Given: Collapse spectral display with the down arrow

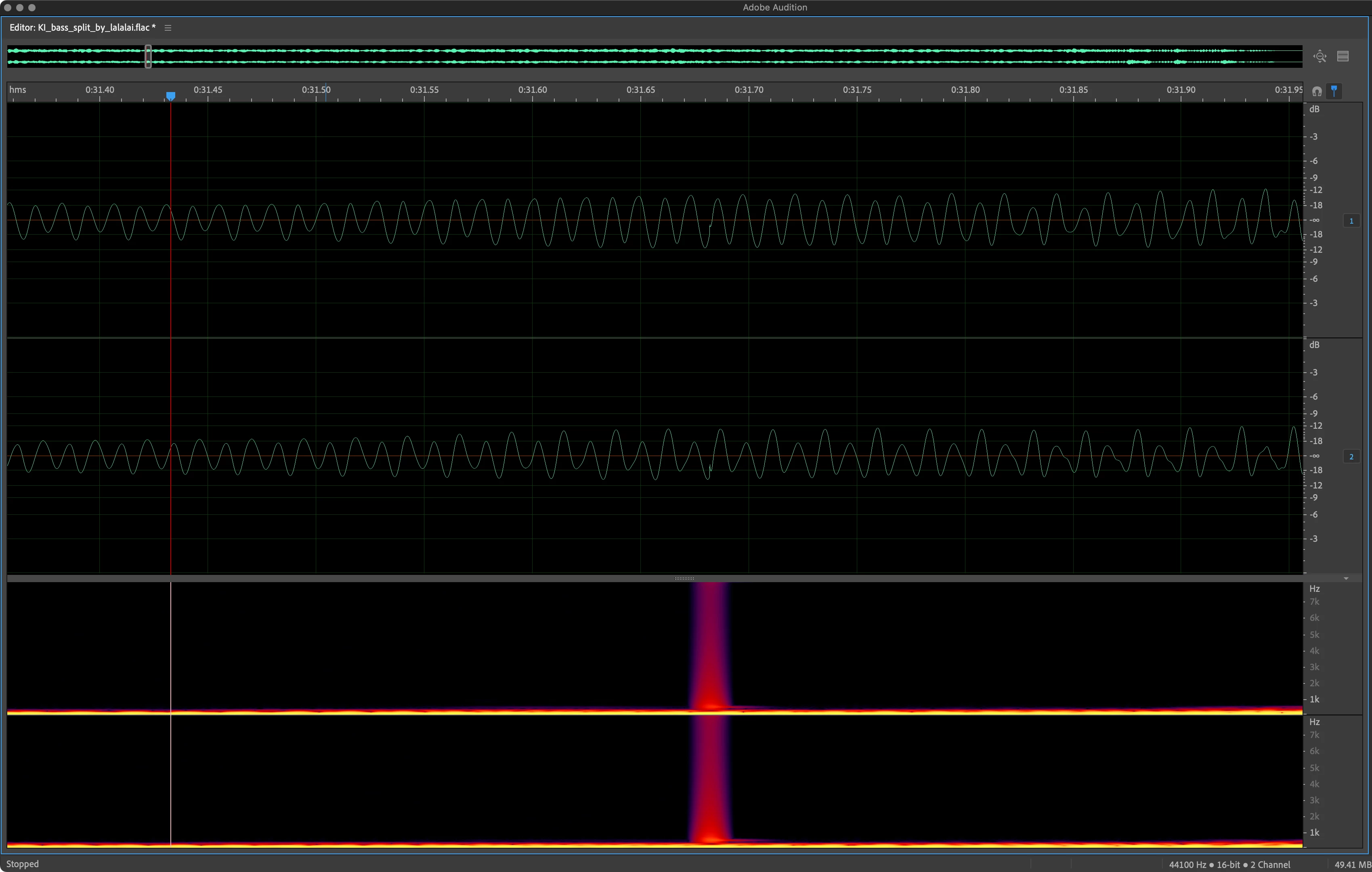Looking at the screenshot, I should [x=1346, y=579].
